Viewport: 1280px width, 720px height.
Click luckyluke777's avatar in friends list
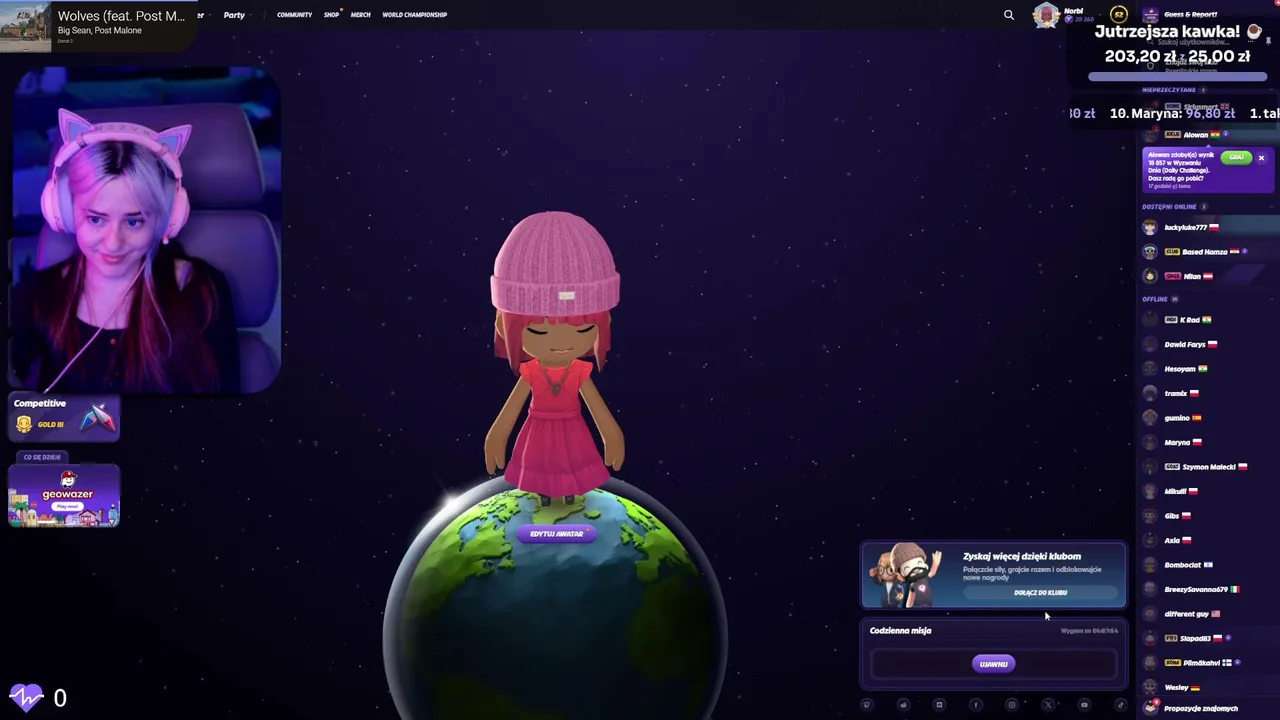pyautogui.click(x=1150, y=227)
